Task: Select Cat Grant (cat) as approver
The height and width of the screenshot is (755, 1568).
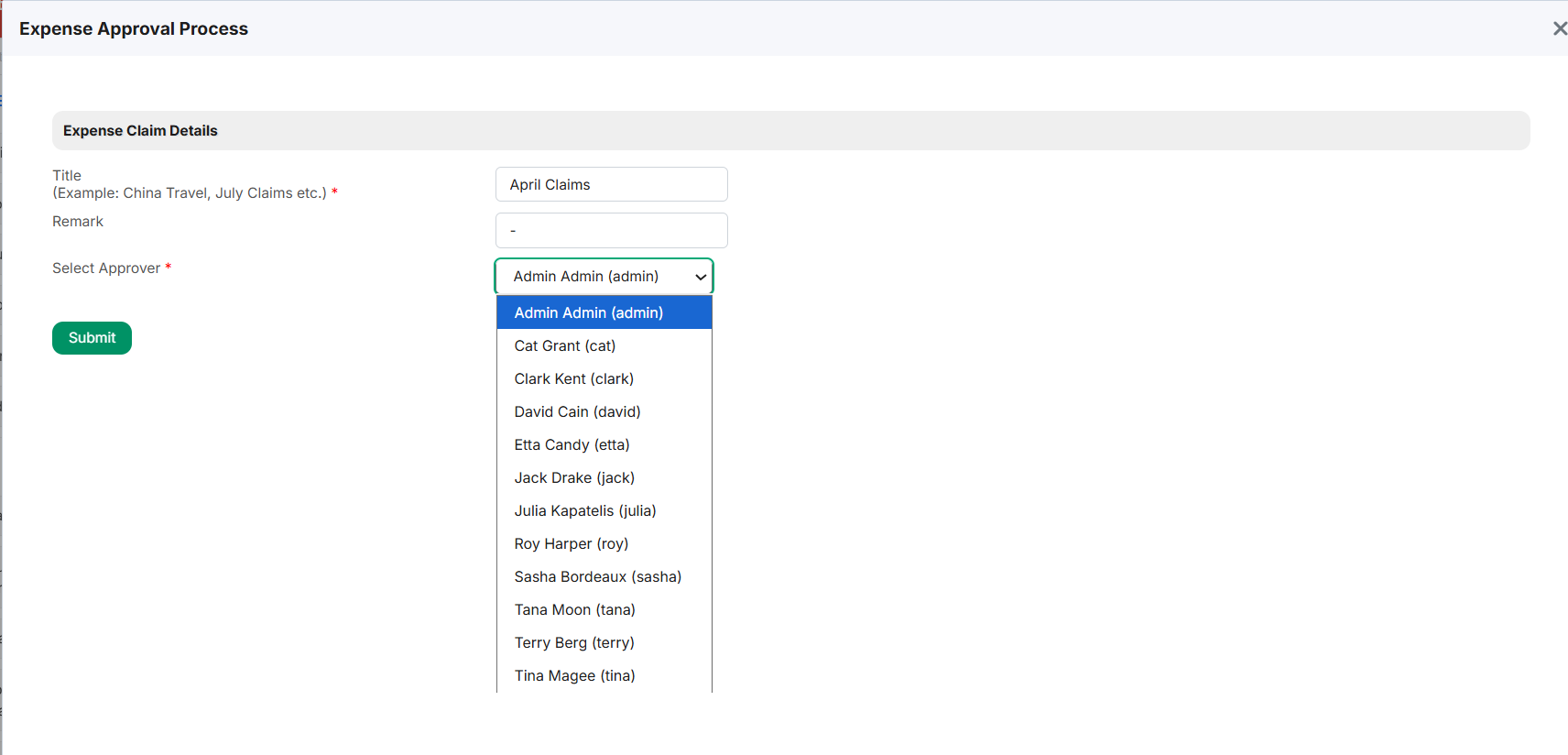Action: pyautogui.click(x=604, y=345)
